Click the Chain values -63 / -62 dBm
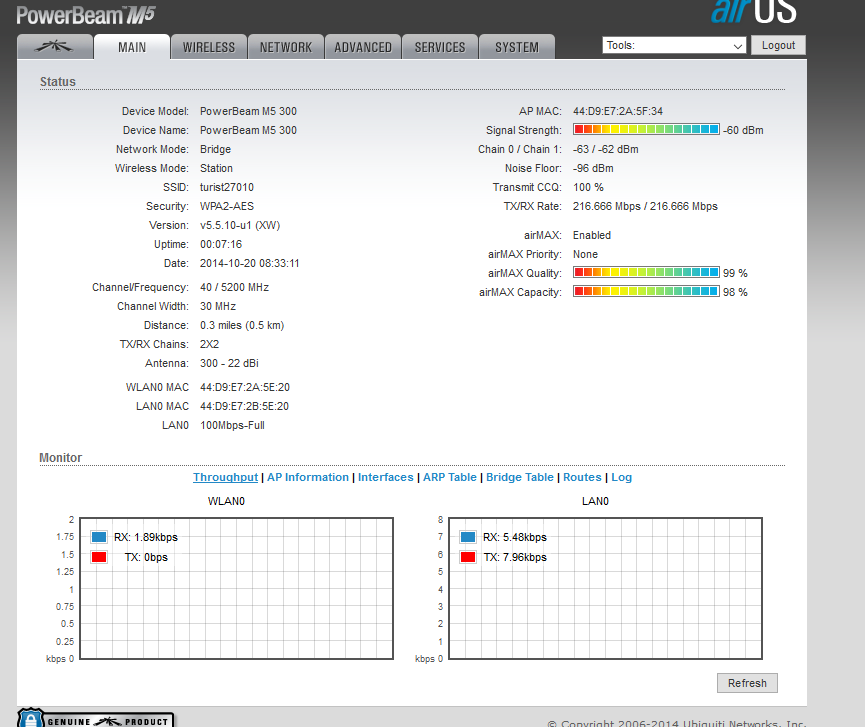Viewport: 865px width, 727px height. point(606,149)
